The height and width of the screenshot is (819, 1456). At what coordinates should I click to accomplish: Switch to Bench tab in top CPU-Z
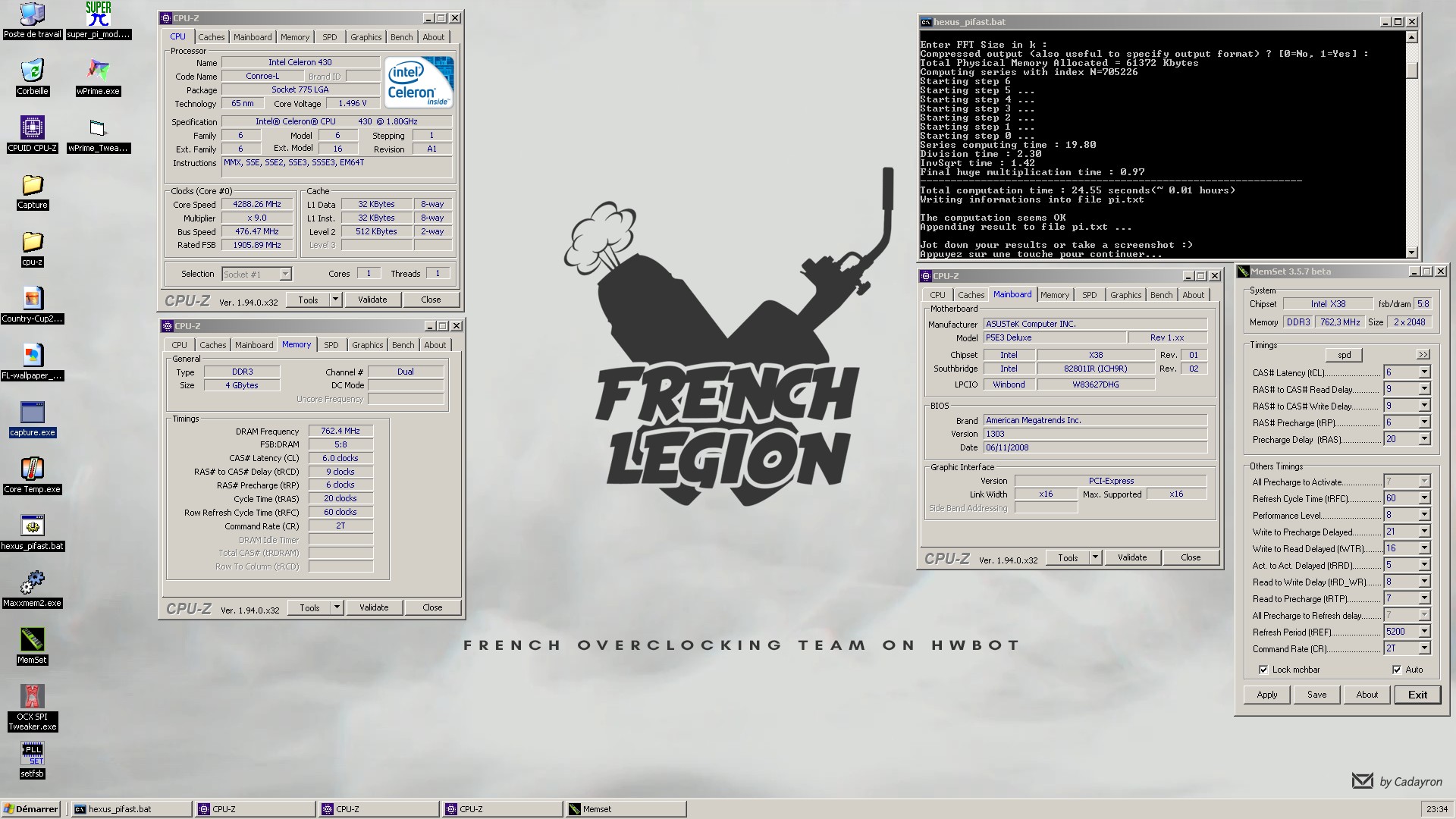pyautogui.click(x=402, y=37)
